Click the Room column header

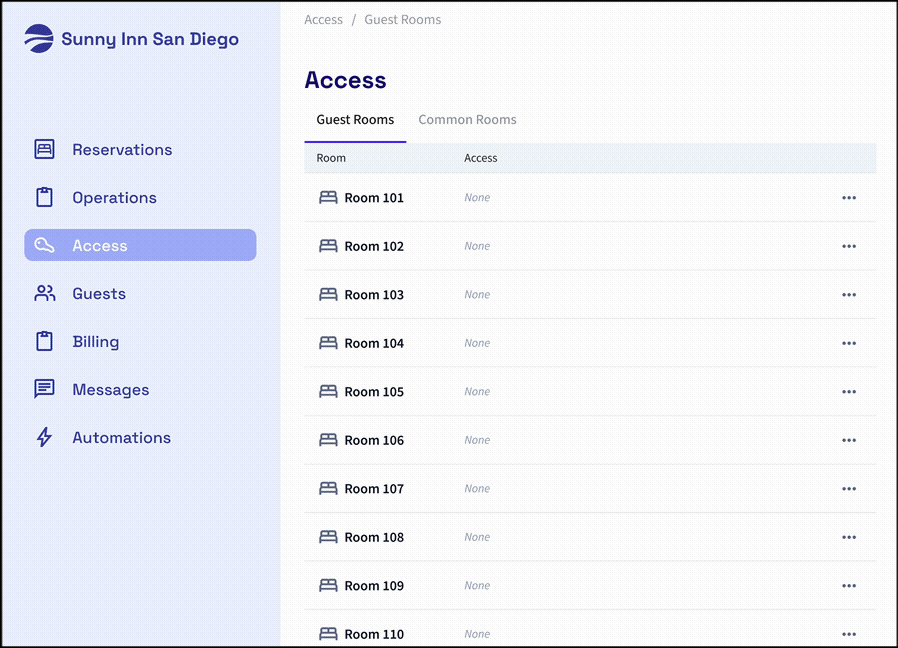tap(331, 158)
